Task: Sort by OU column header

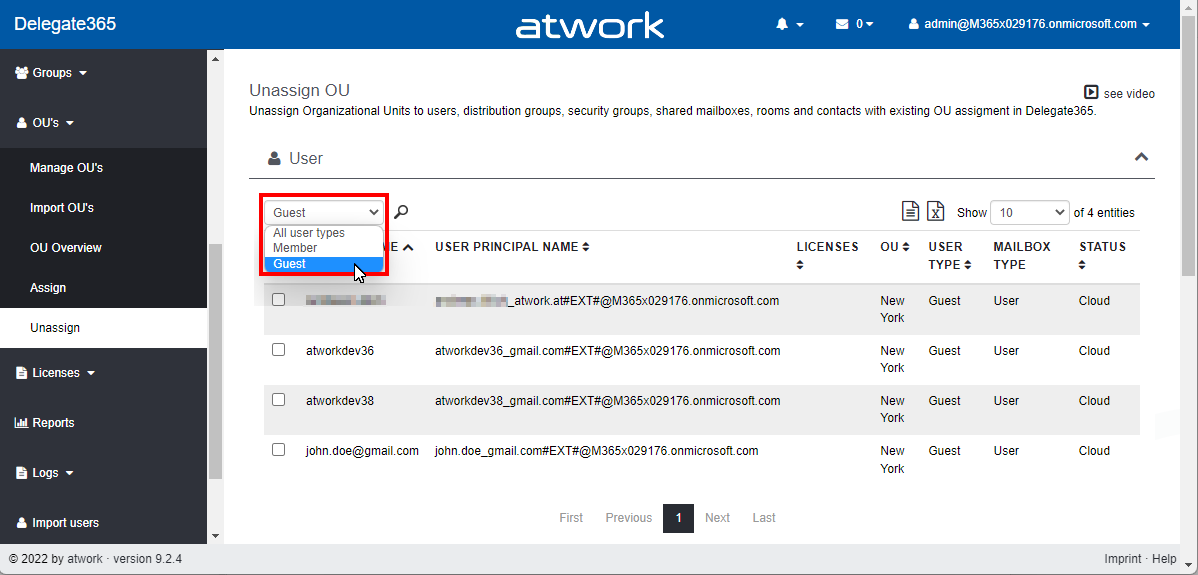Action: coord(895,247)
